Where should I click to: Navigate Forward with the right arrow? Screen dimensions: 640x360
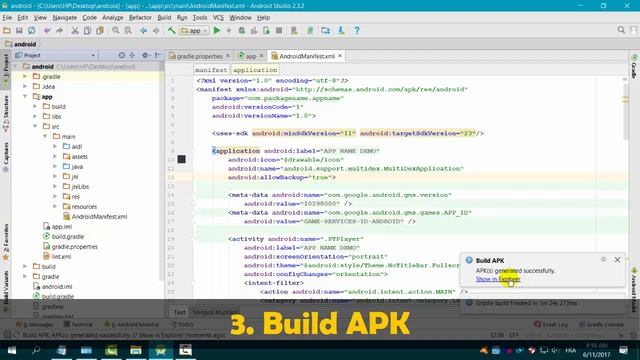pyautogui.click(x=156, y=31)
